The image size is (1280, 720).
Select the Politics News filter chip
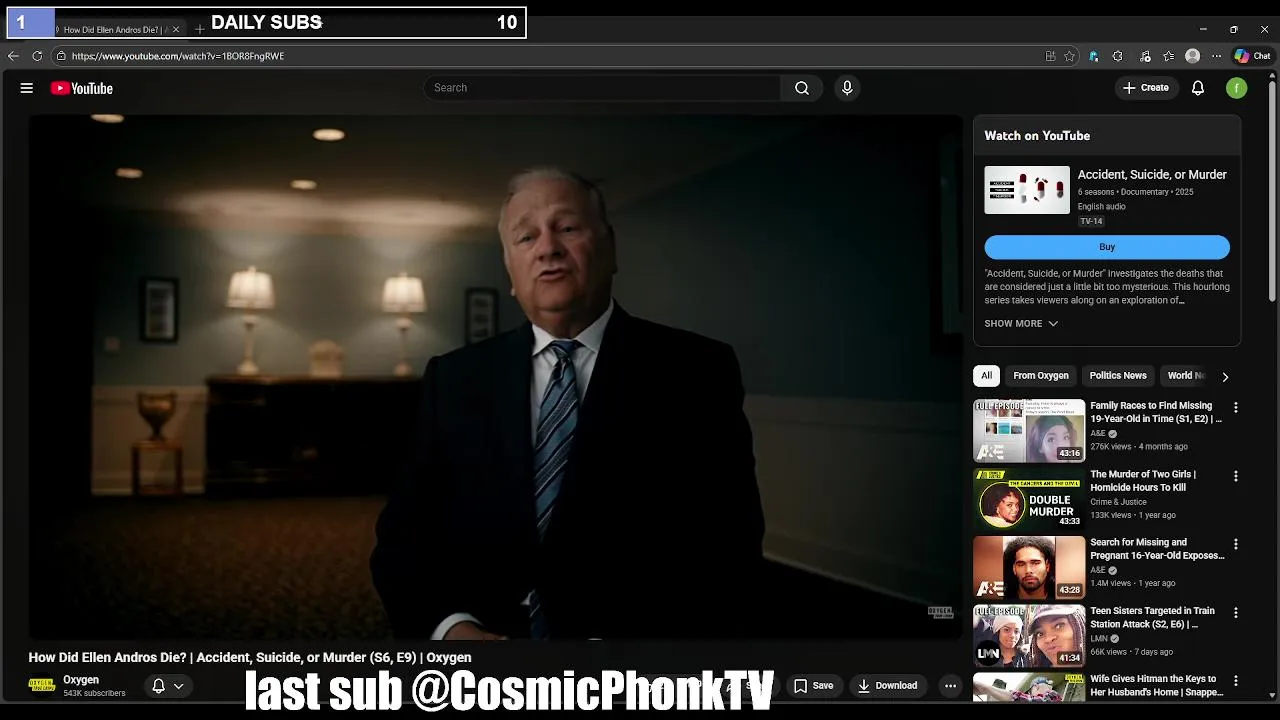[1118, 376]
